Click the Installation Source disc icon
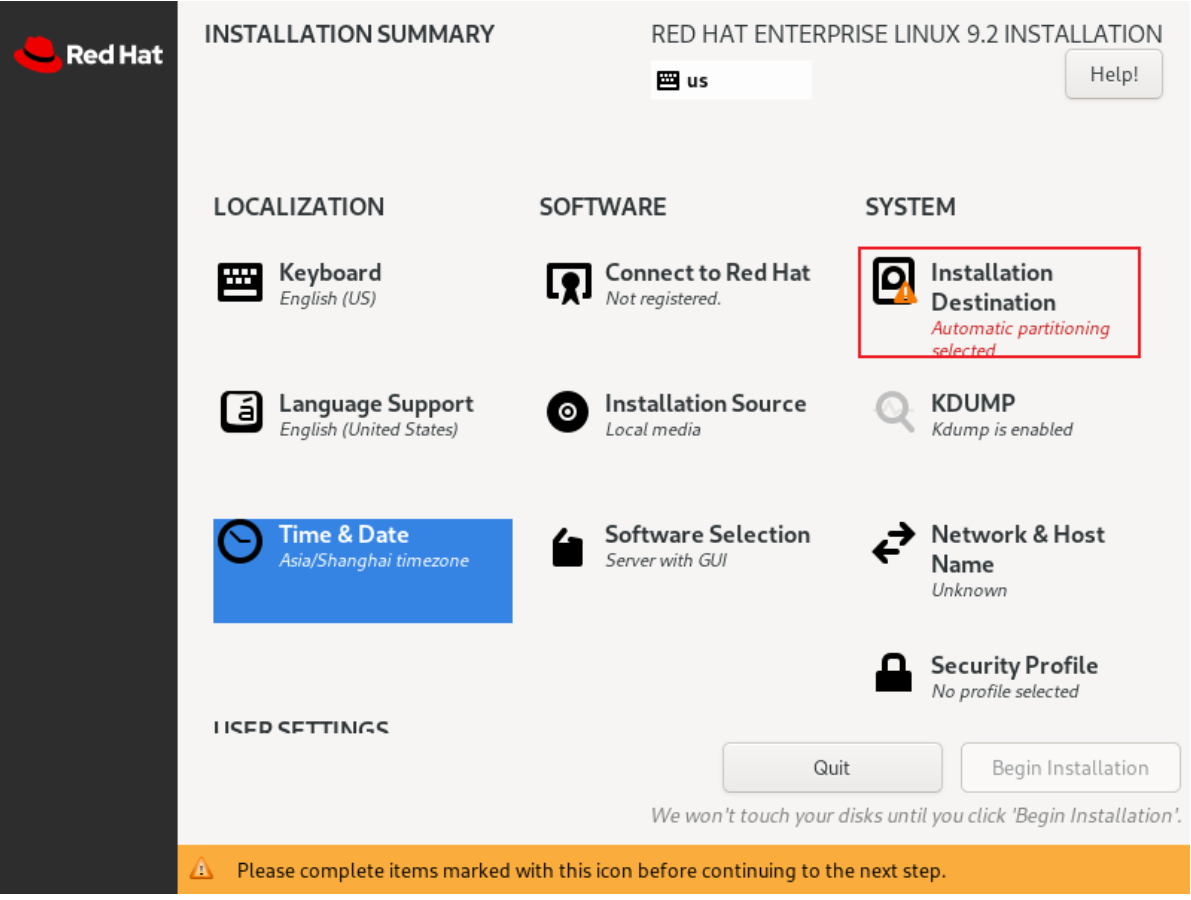1191x900 pixels. tap(567, 412)
